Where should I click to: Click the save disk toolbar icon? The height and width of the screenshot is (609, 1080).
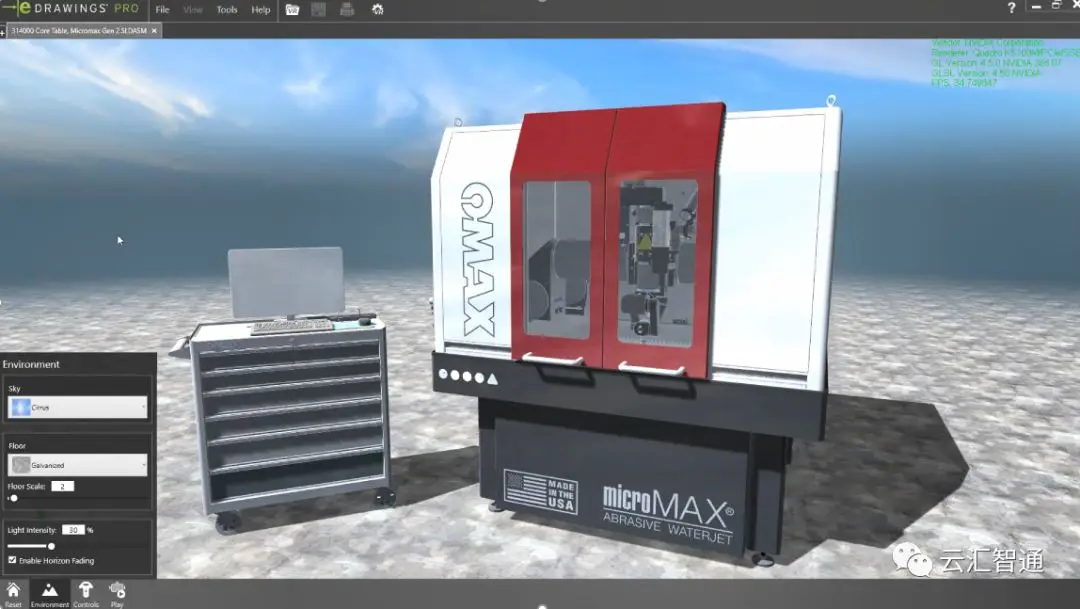(x=318, y=10)
